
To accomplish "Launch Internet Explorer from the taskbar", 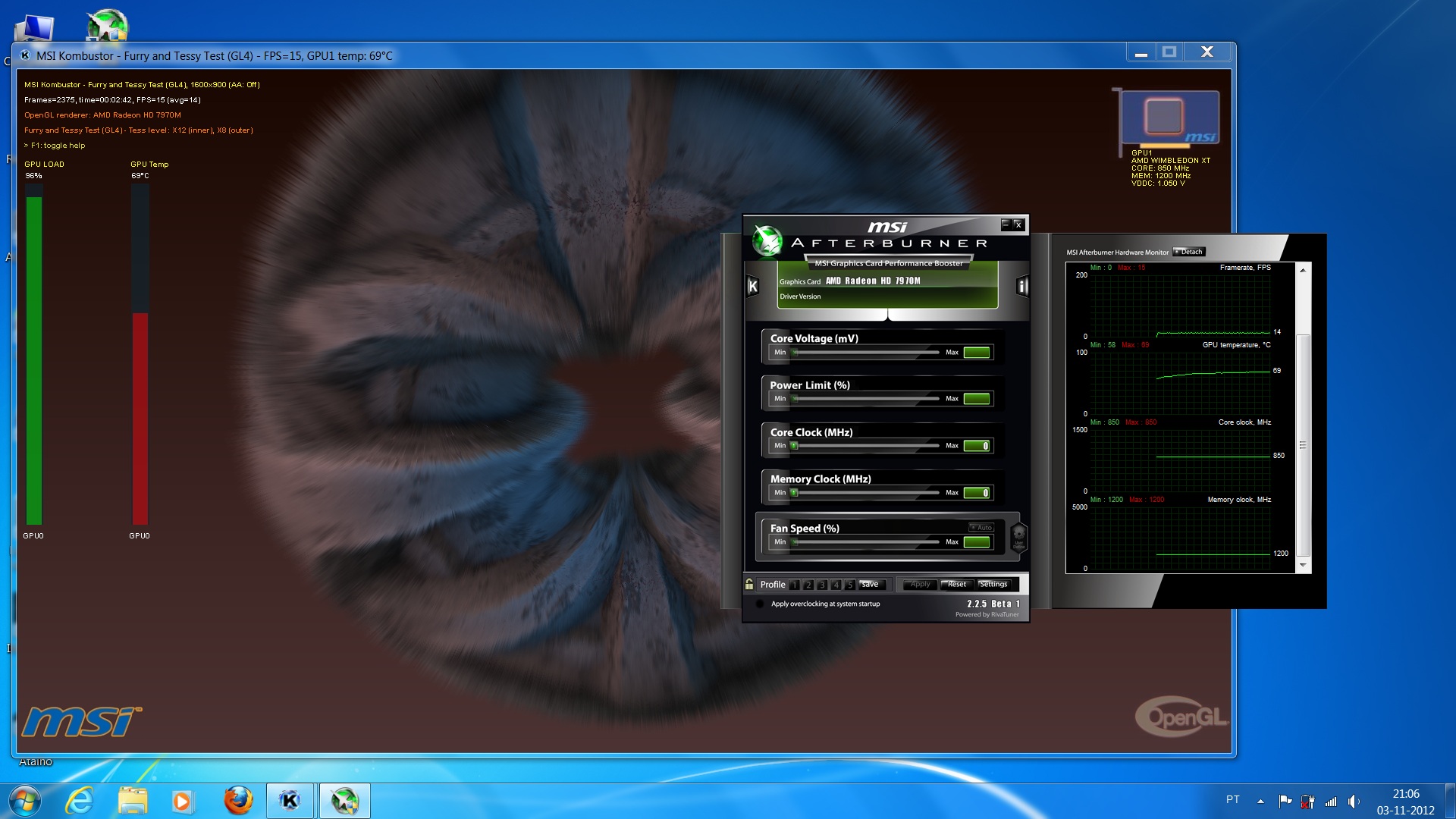I will [79, 801].
